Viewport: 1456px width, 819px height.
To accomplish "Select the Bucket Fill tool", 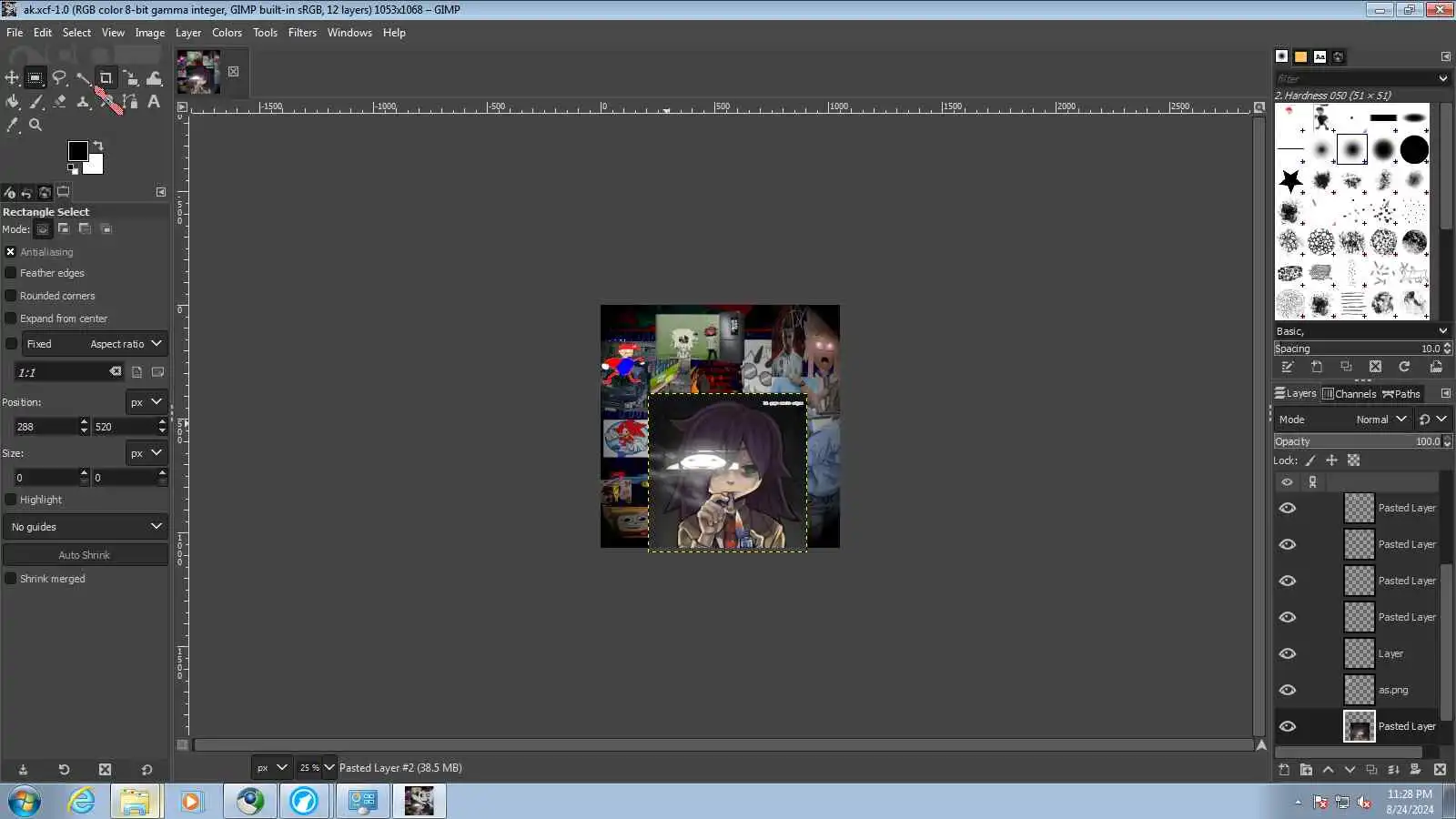I will coord(12,102).
